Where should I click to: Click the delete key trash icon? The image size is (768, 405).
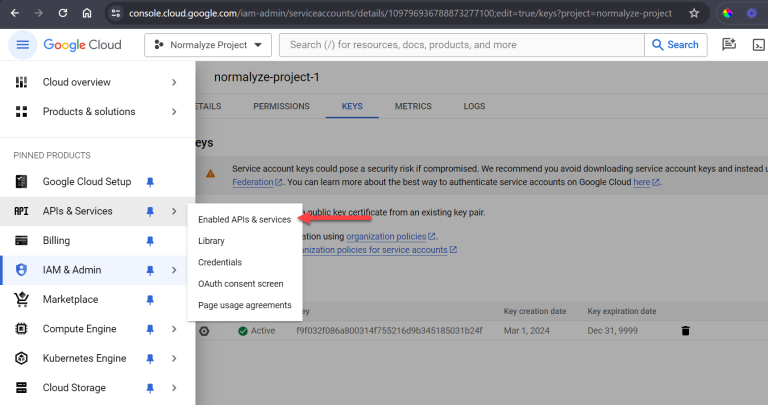point(685,330)
